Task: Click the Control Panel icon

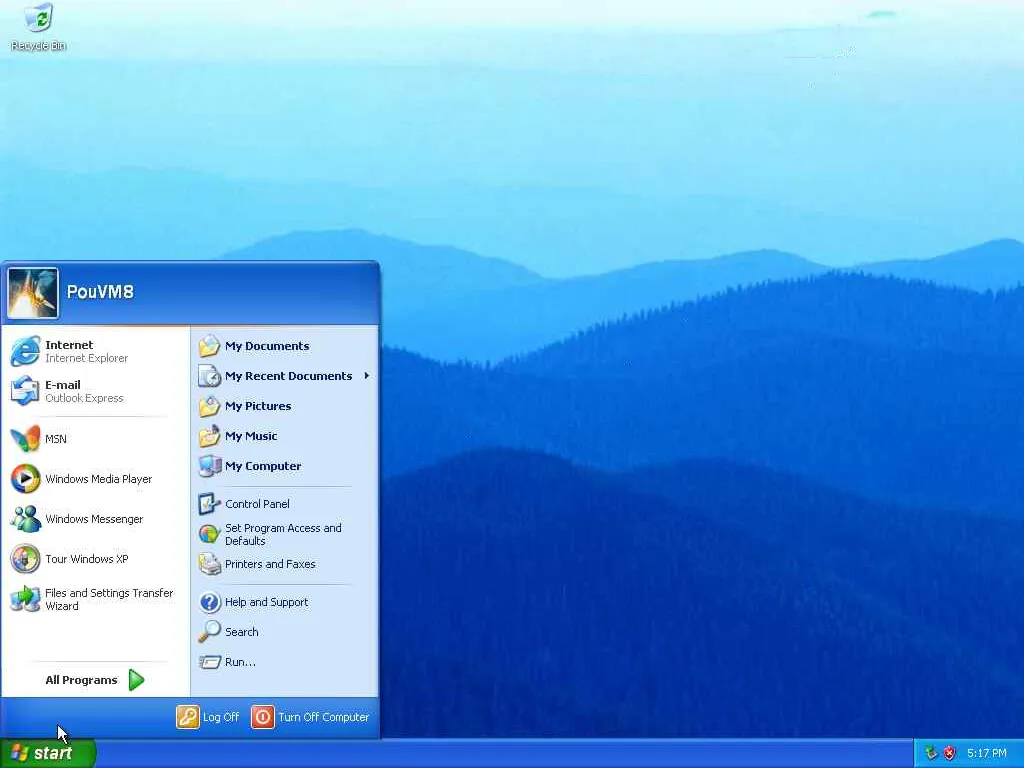Action: click(209, 504)
